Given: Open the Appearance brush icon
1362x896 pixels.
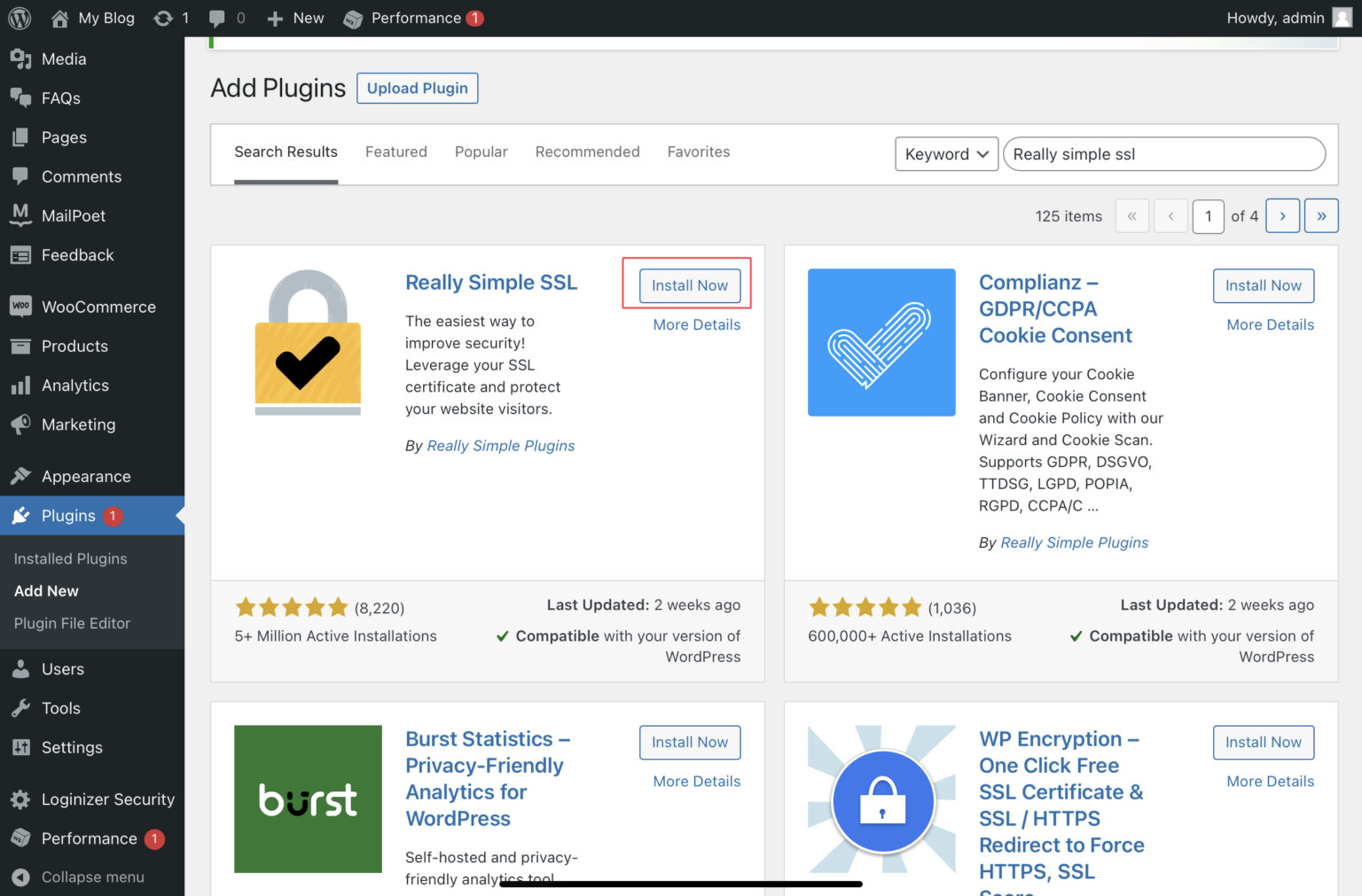Looking at the screenshot, I should (21, 476).
